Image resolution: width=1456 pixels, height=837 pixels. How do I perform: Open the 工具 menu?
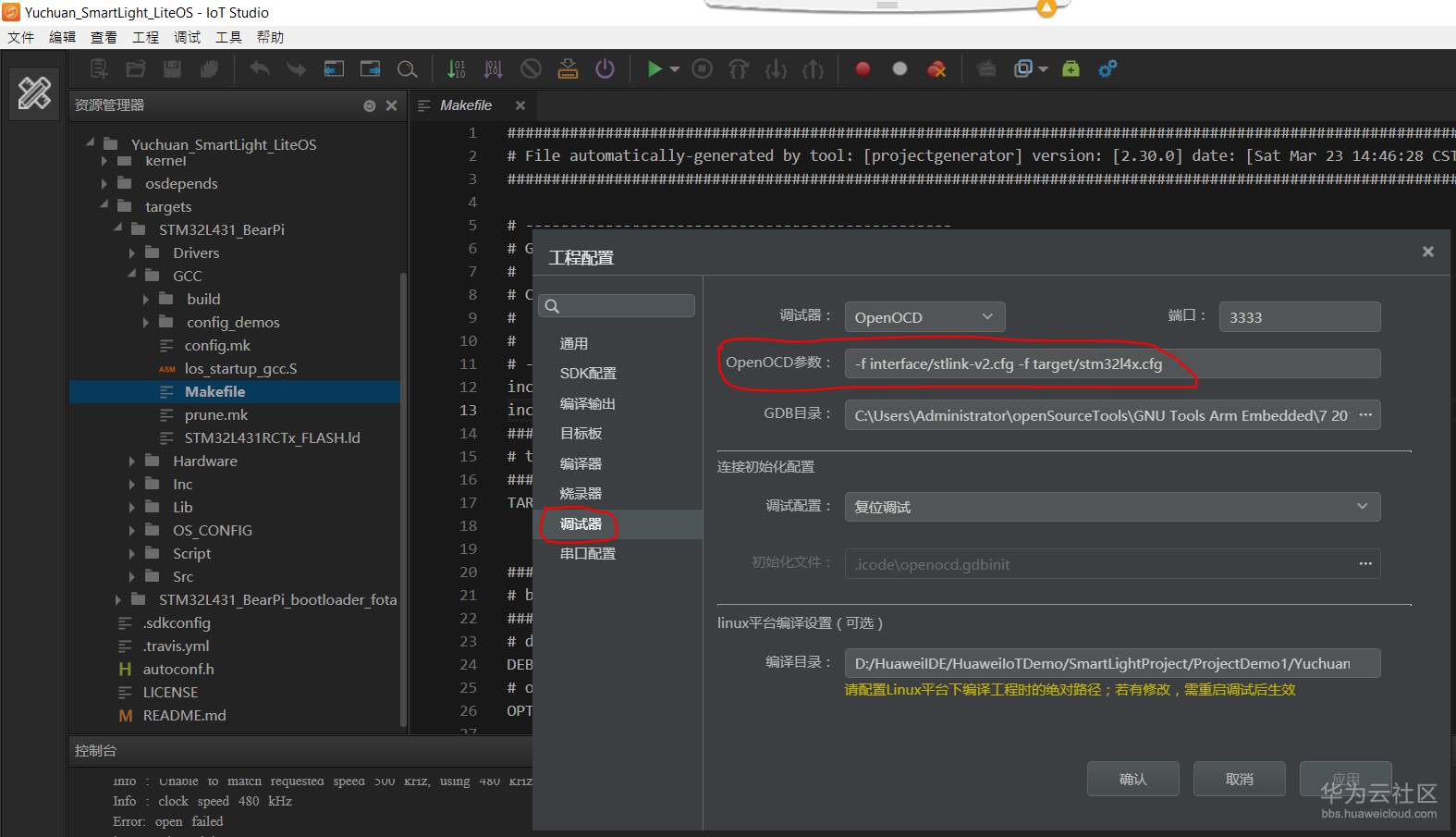[x=229, y=37]
